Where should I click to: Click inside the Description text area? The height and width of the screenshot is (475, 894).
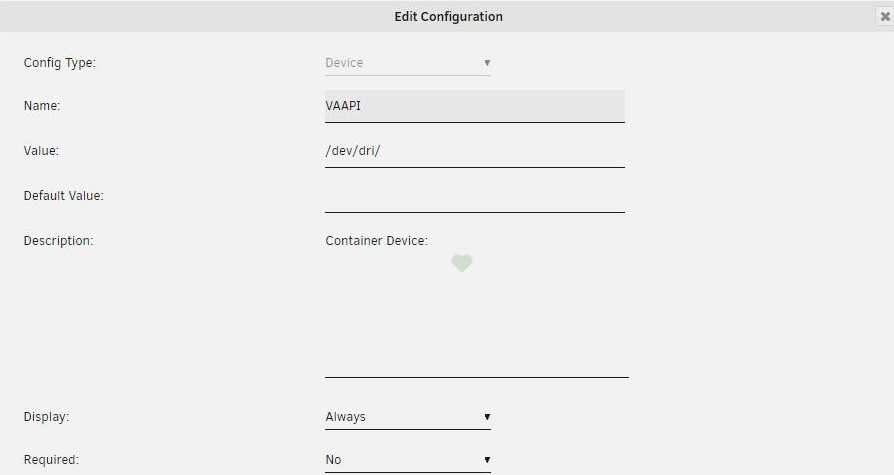pos(476,320)
